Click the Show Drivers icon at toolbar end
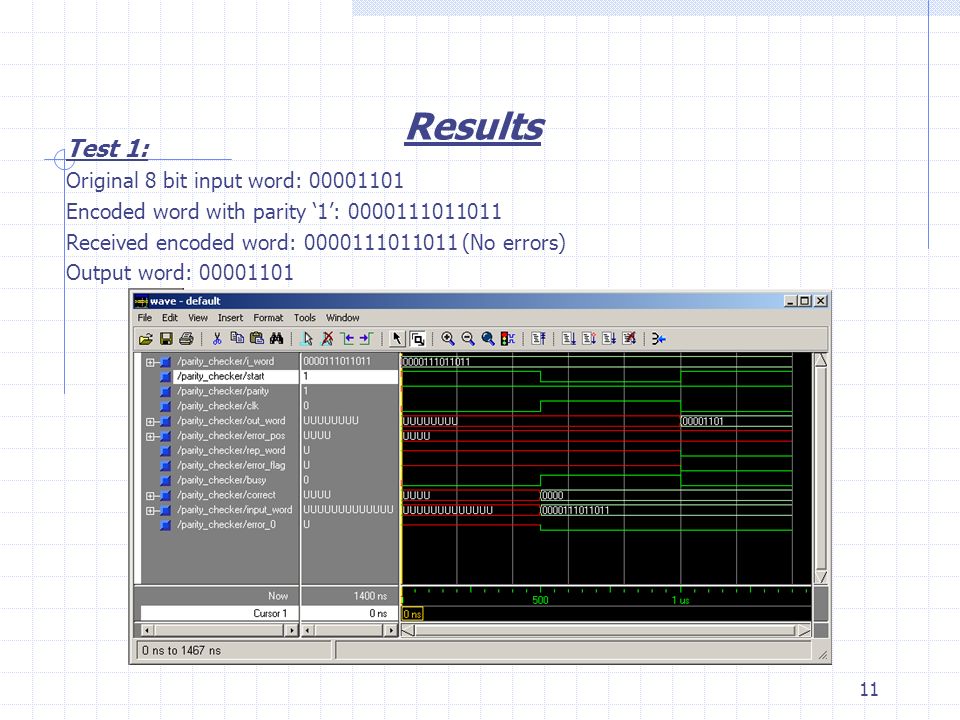 659,339
